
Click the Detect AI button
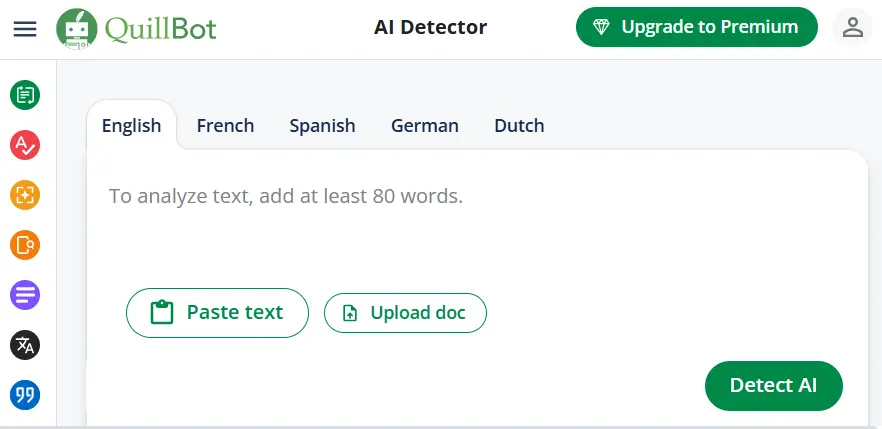(x=773, y=386)
